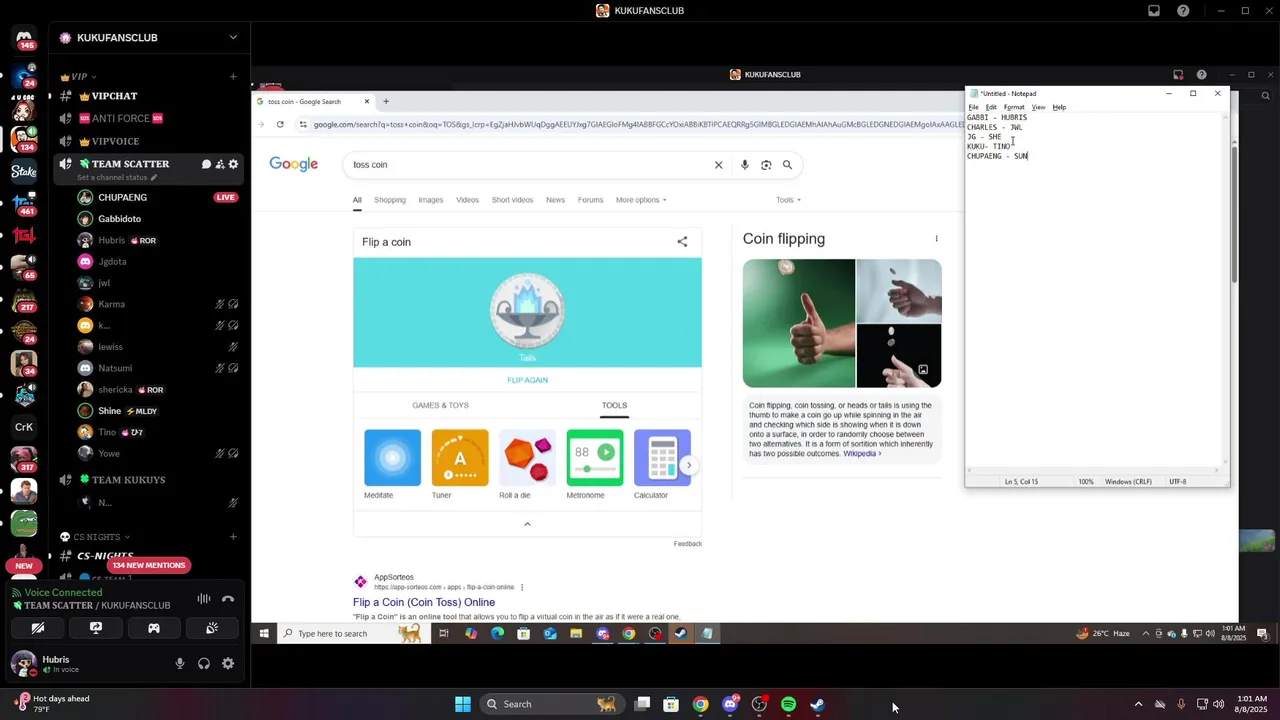This screenshot has width=1280, height=720.
Task: Open Flip a Coin (Coin Toss) Online result
Action: [x=424, y=602]
